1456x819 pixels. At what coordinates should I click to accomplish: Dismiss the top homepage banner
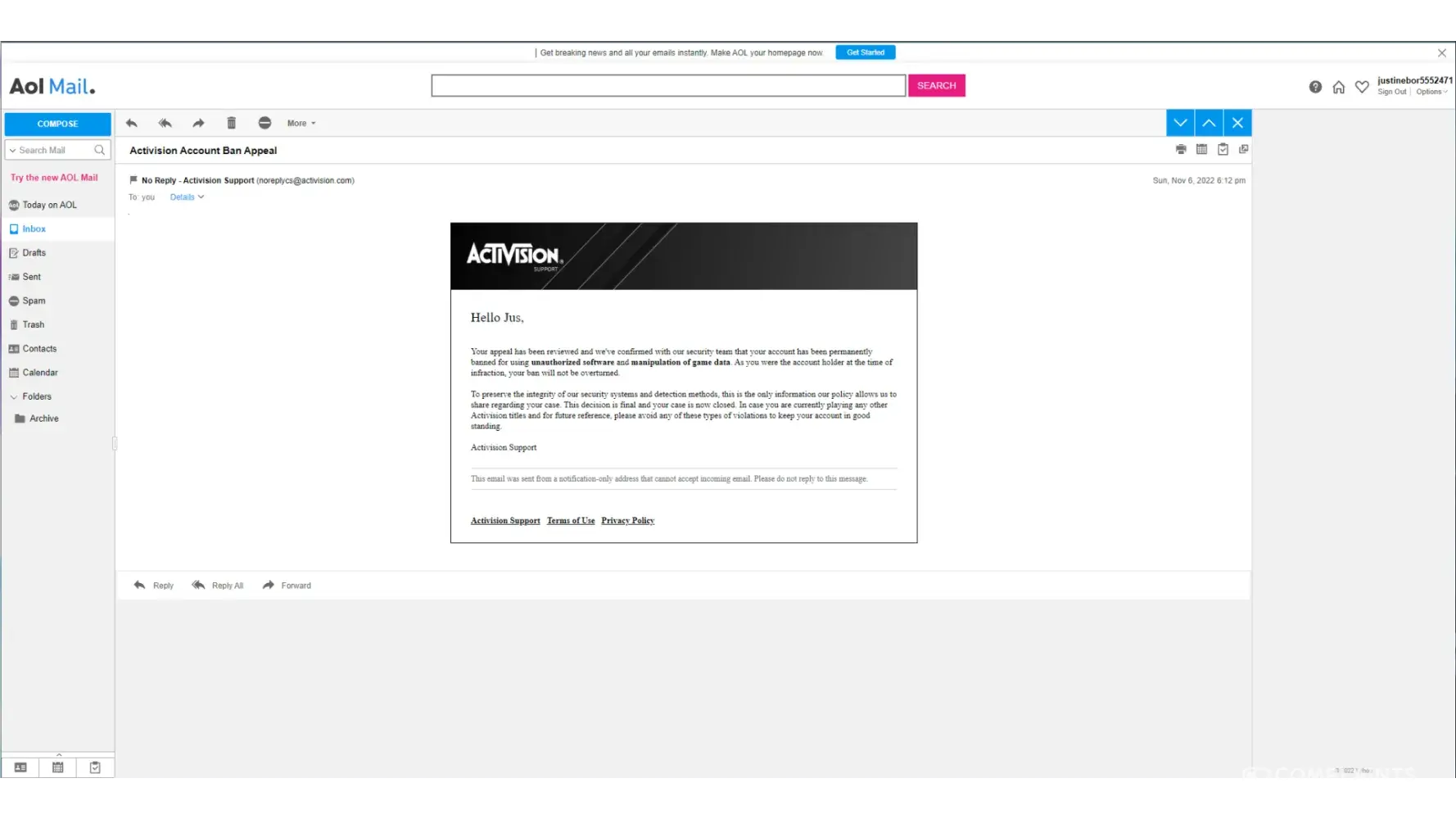point(1442,53)
